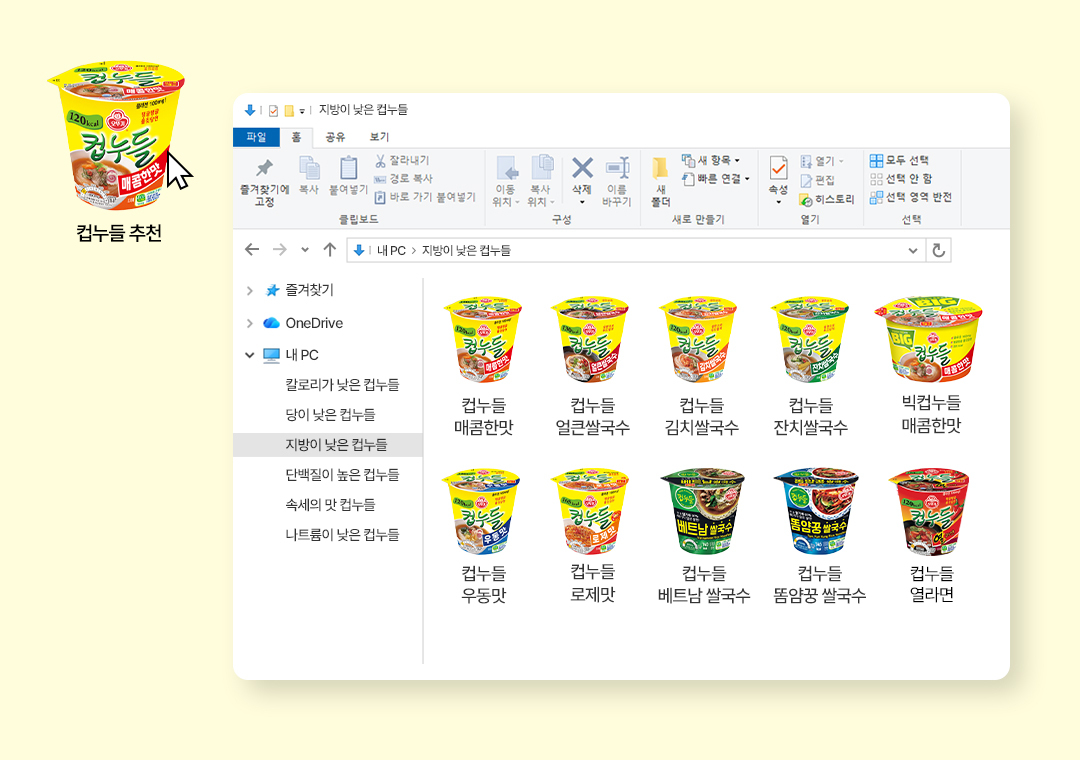Click the 편집 edit option
The width and height of the screenshot is (1080, 760).
coord(818,181)
